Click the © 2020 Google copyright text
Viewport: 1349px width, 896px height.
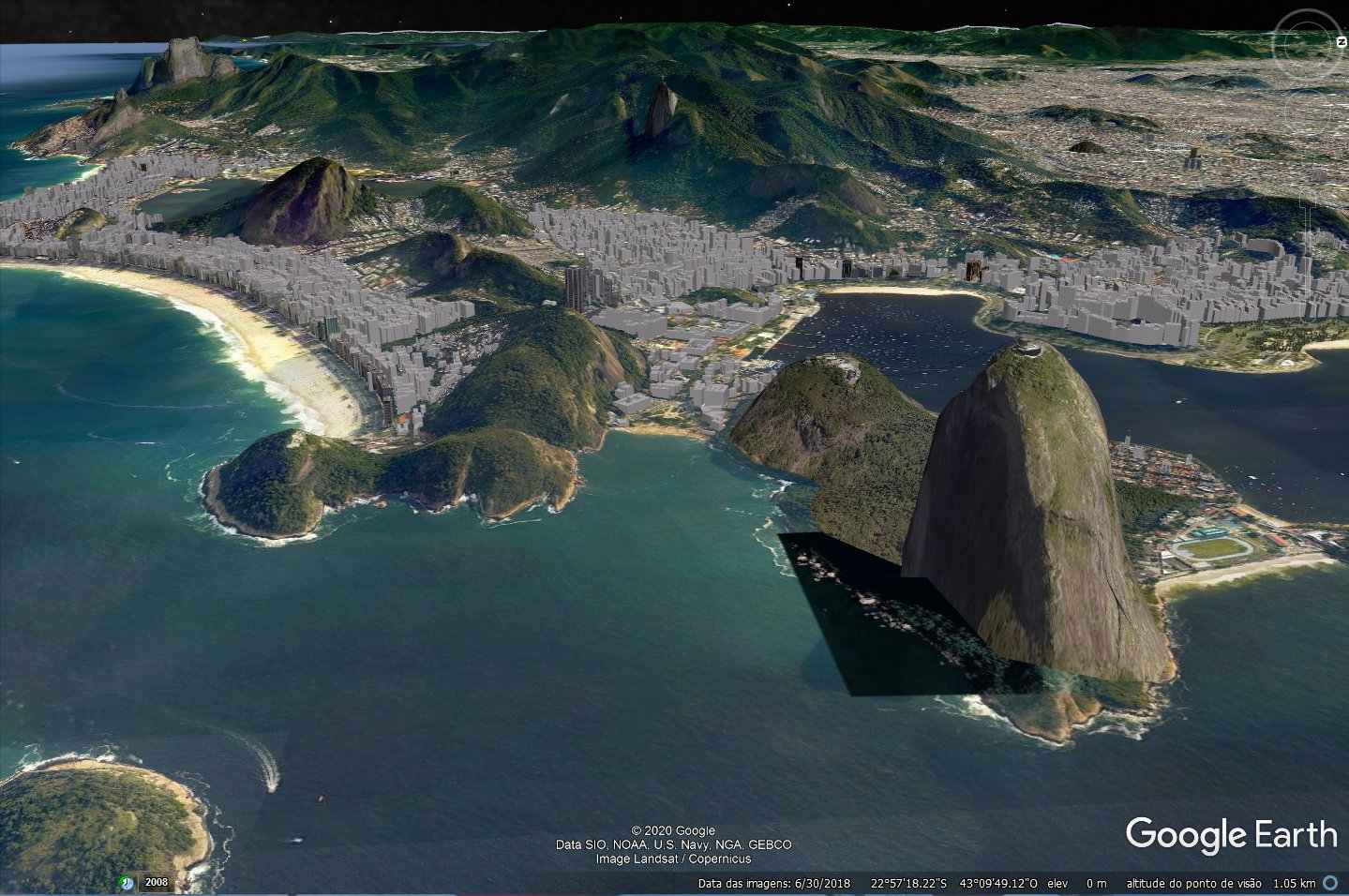pyautogui.click(x=672, y=830)
